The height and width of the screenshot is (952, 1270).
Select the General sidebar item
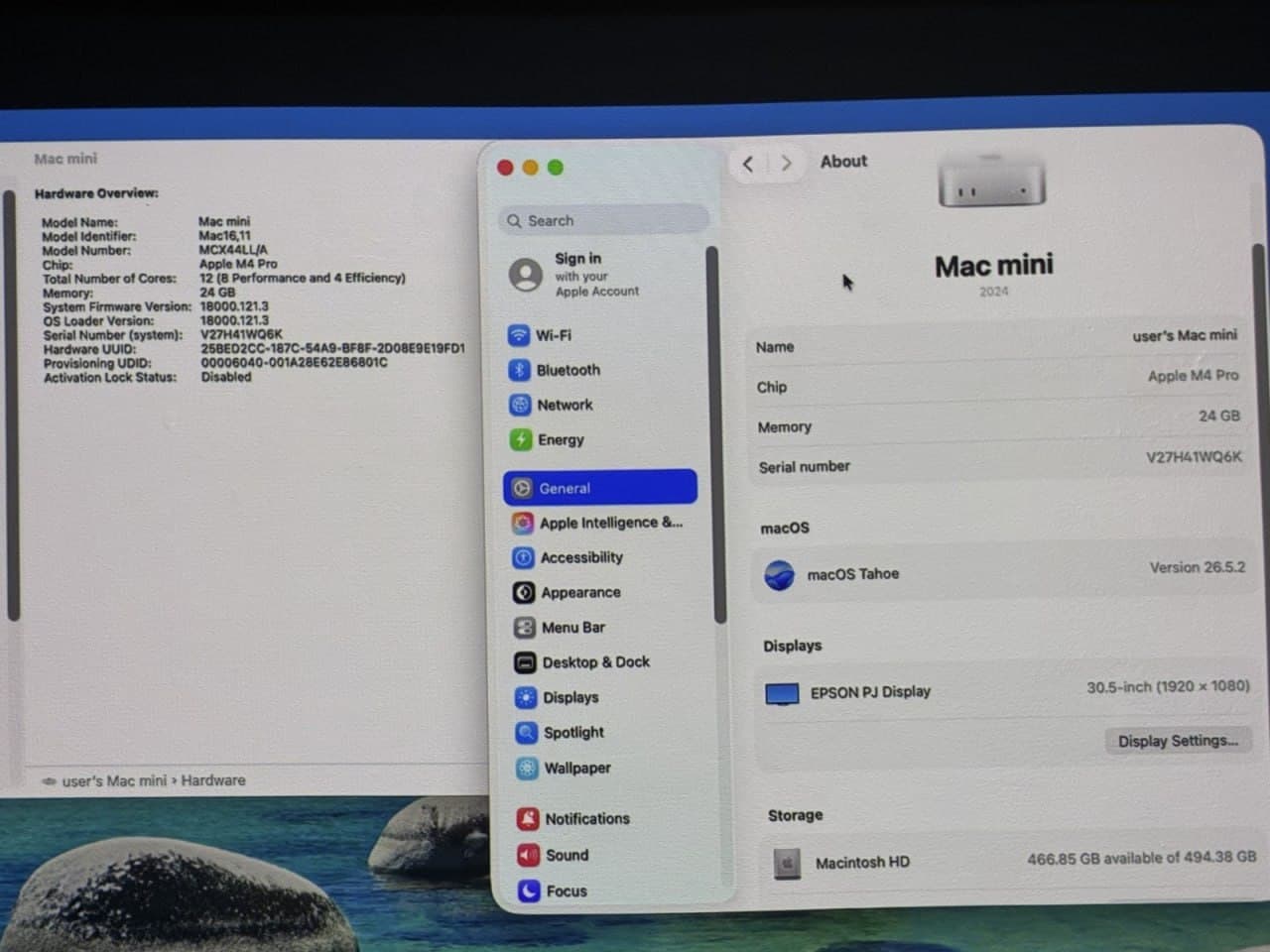click(x=600, y=487)
